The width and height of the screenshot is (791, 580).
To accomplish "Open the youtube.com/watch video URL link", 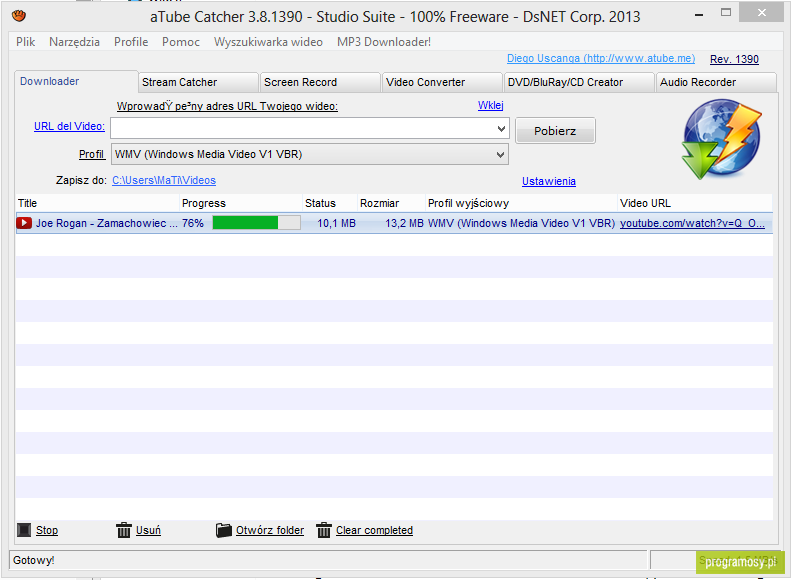I will coord(692,223).
